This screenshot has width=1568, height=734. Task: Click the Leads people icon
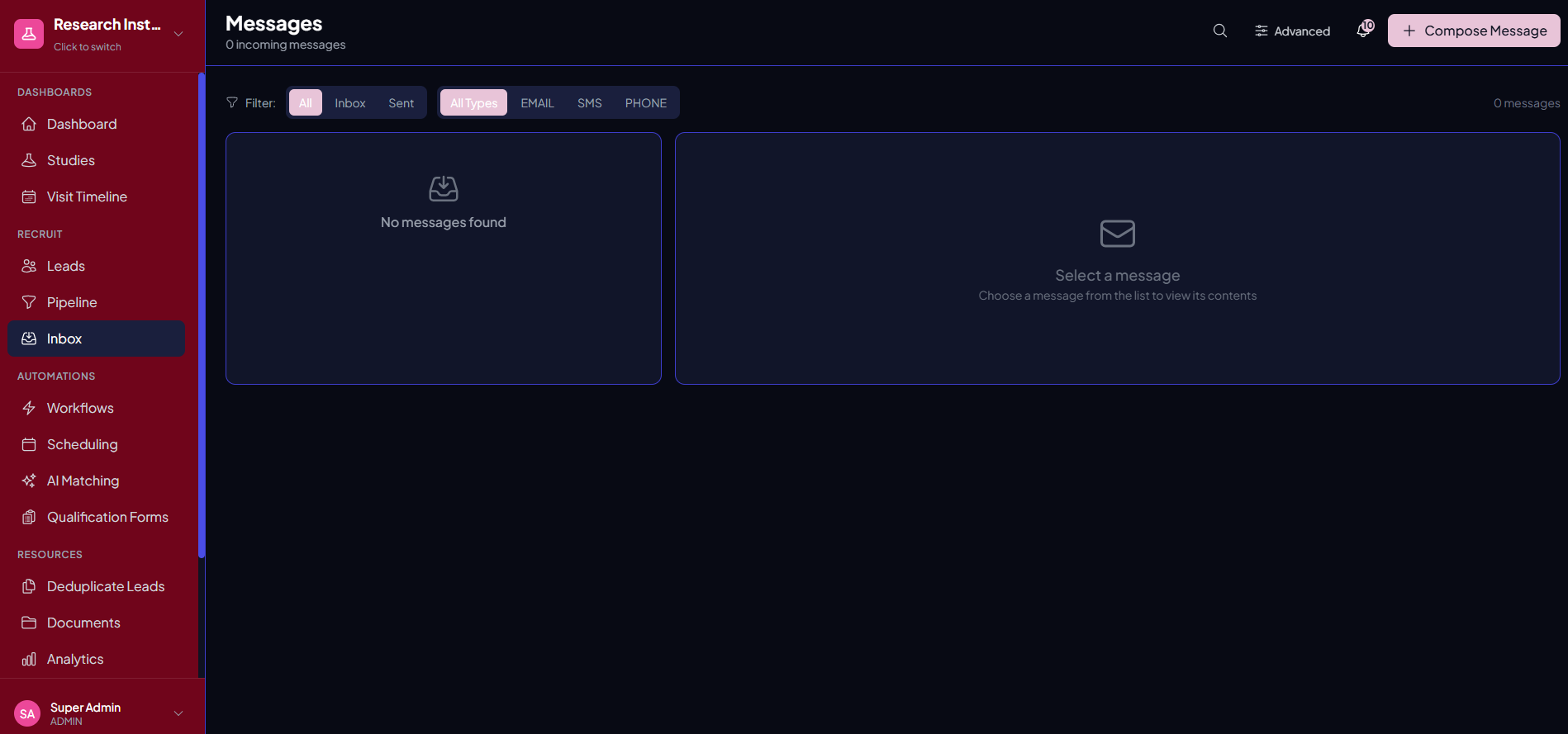[x=29, y=266]
